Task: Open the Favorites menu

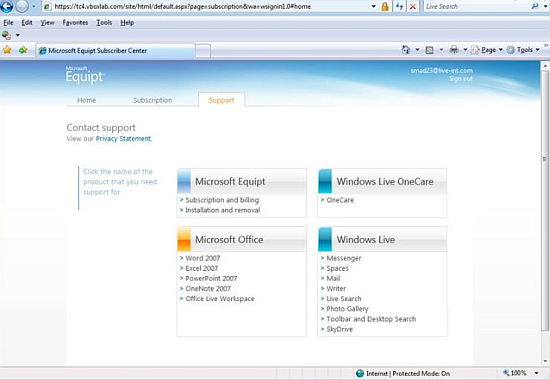Action: click(75, 22)
